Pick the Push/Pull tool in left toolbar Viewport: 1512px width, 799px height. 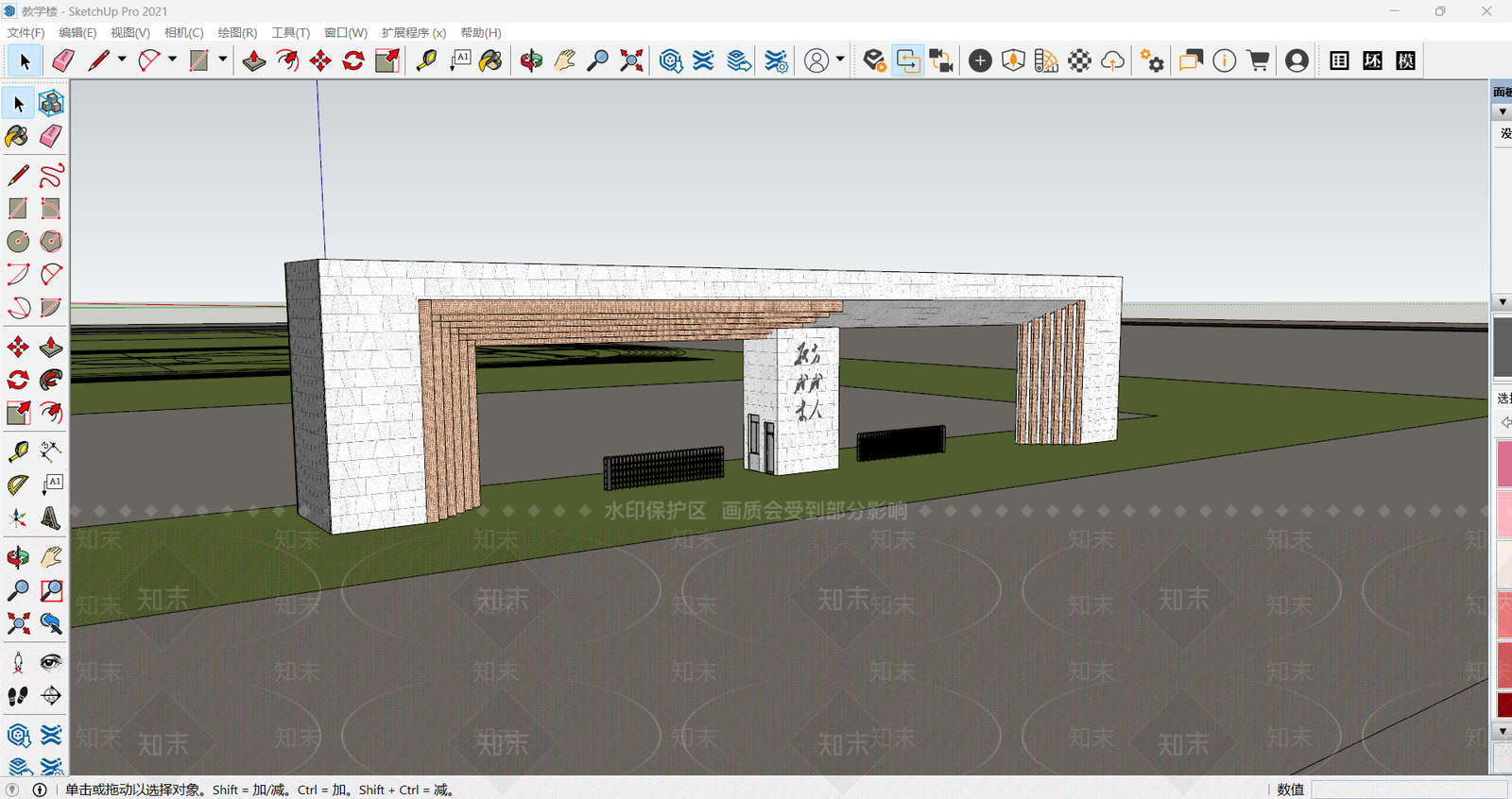pos(51,347)
